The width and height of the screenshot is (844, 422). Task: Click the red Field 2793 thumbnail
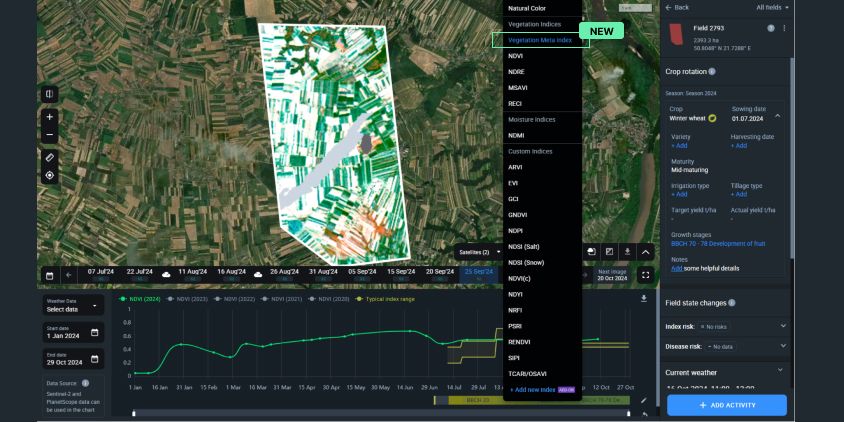(x=675, y=34)
